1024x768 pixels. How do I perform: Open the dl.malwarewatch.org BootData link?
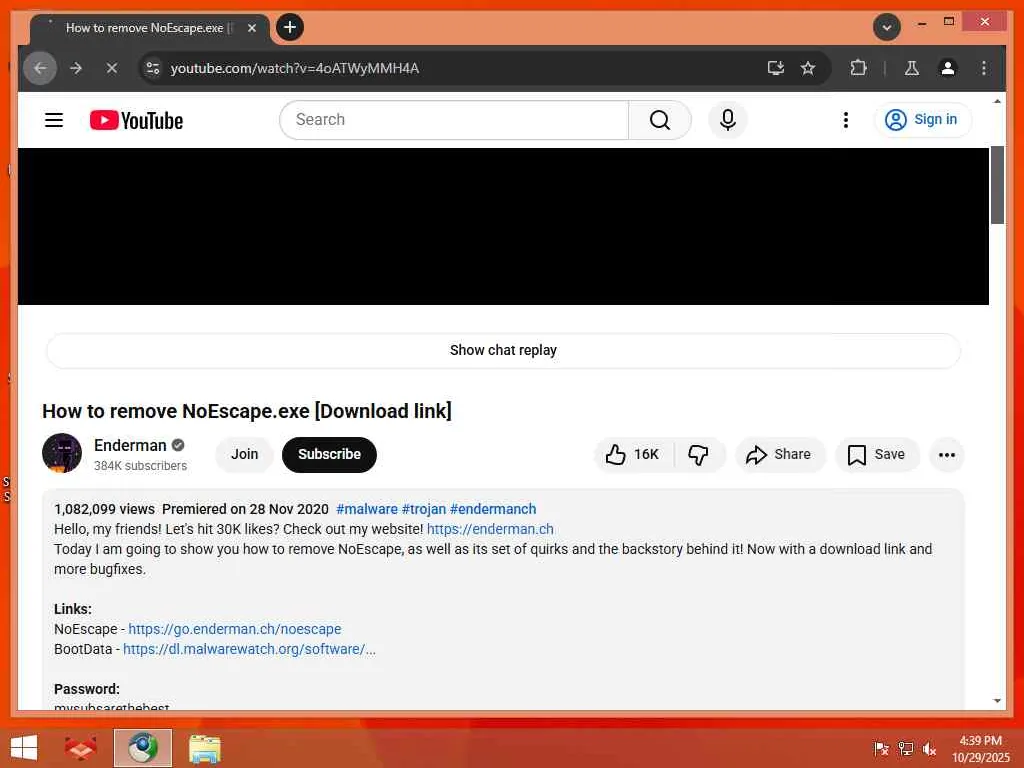(249, 649)
